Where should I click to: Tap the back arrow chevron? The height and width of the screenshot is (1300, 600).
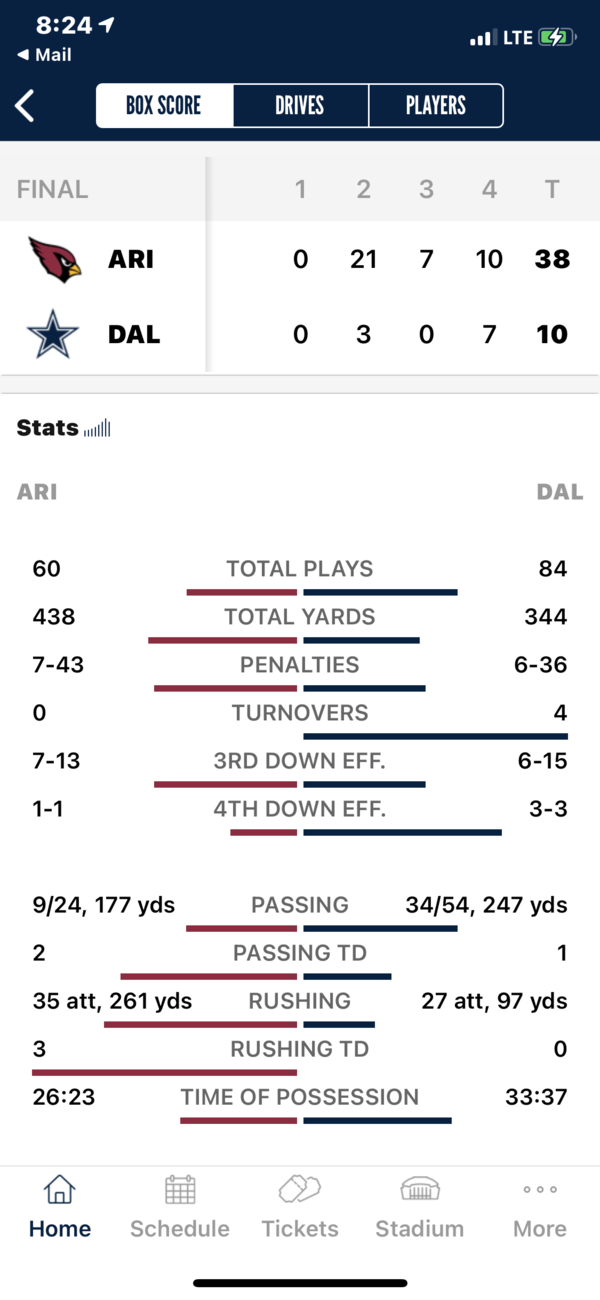pos(25,106)
